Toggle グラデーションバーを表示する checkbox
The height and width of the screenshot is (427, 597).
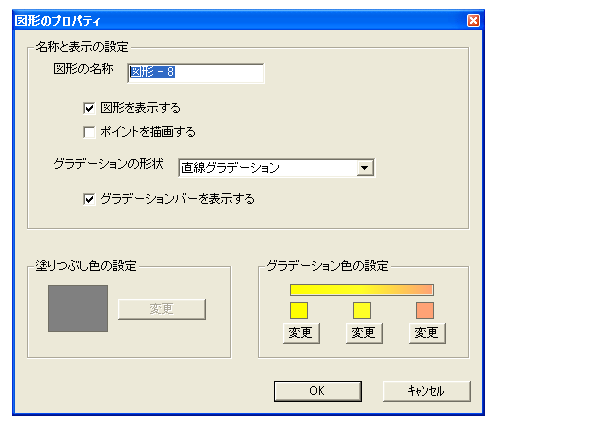pos(89,199)
